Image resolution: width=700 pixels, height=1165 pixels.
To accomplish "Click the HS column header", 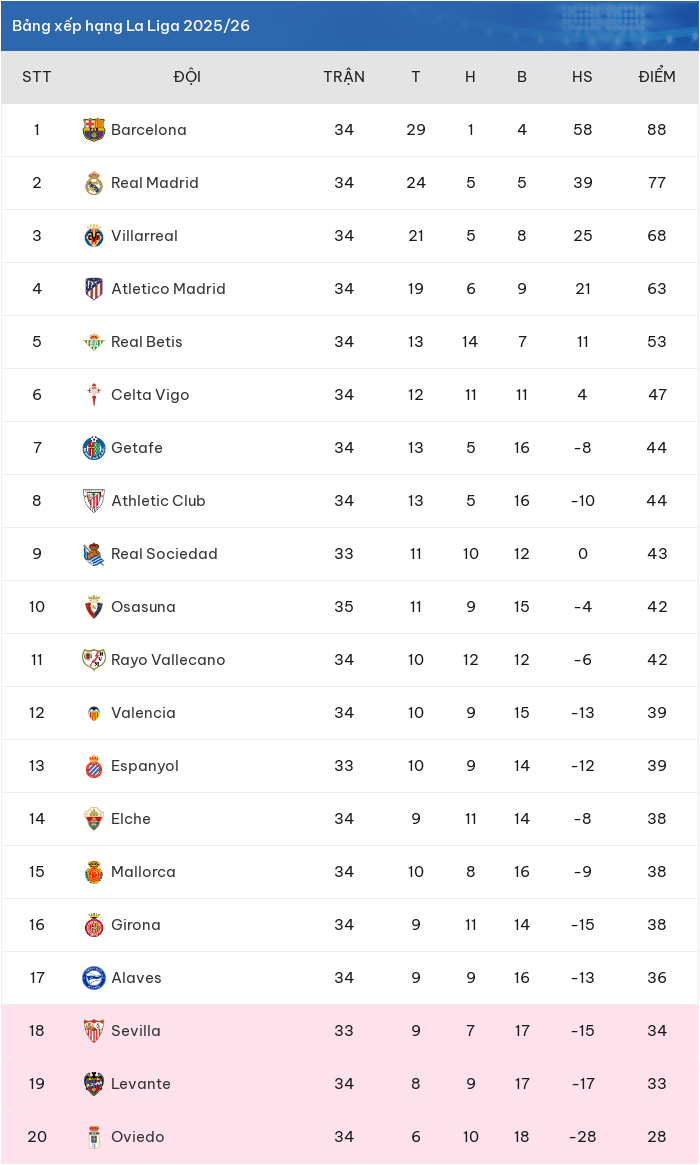I will [583, 77].
